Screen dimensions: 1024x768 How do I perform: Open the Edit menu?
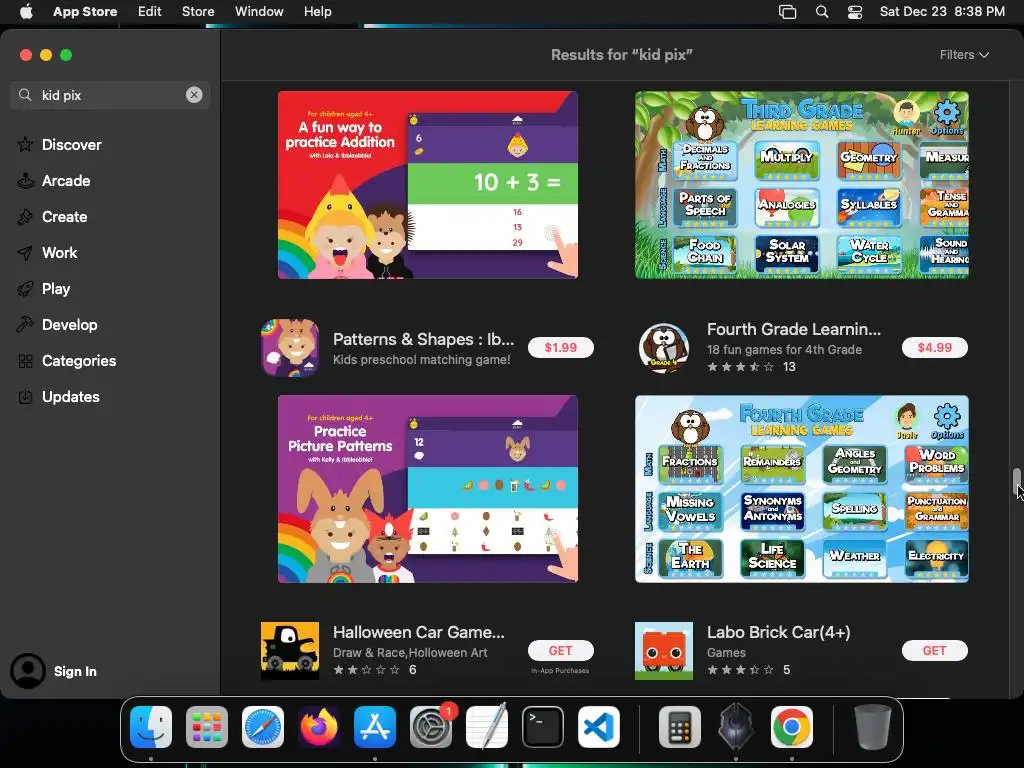pos(150,12)
